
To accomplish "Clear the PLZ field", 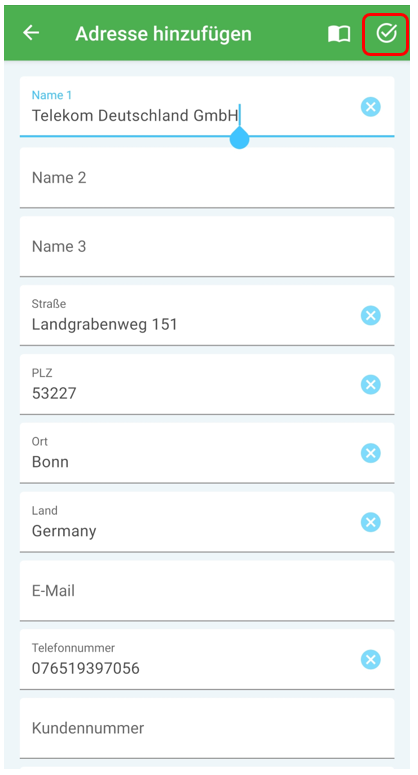I will 371,385.
